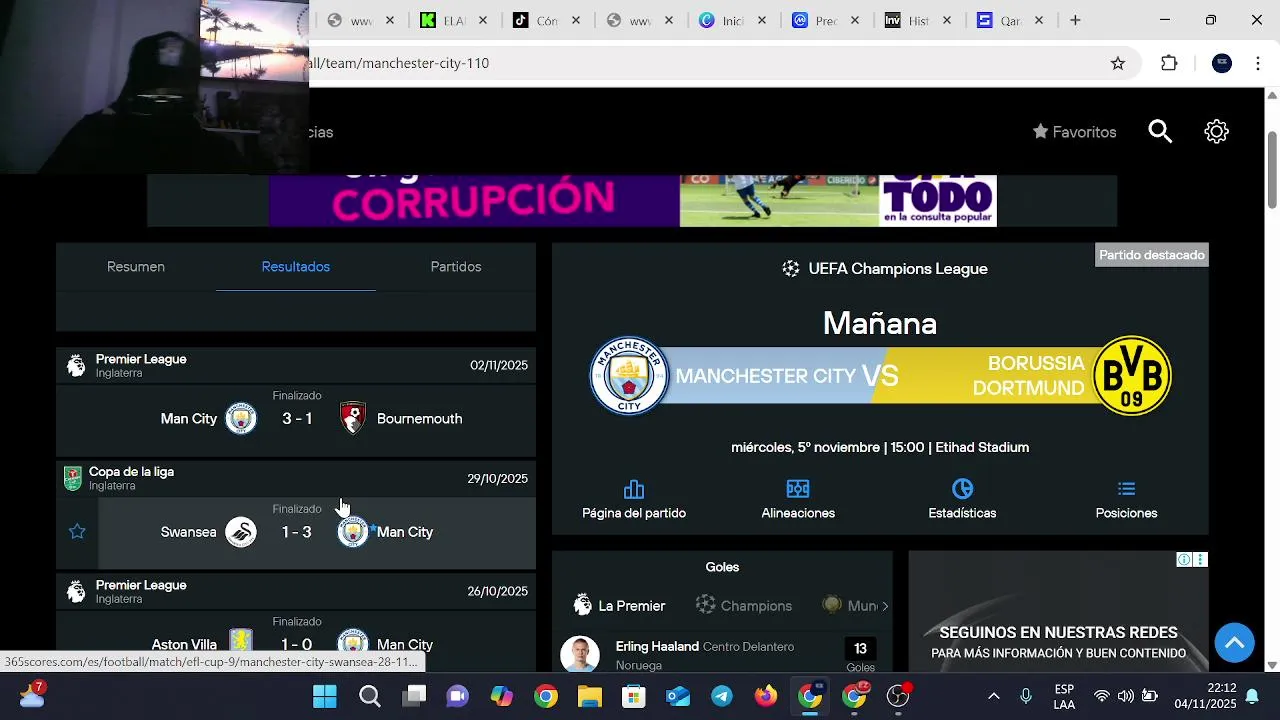Click the Erling Haaland player photo

(x=580, y=654)
